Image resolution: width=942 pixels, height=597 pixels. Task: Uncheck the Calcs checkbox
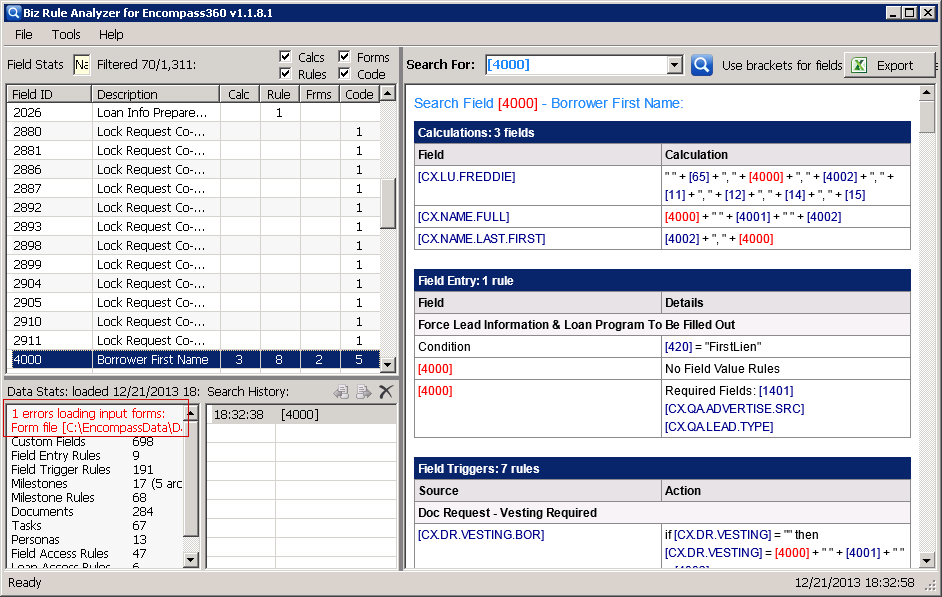tap(285, 57)
